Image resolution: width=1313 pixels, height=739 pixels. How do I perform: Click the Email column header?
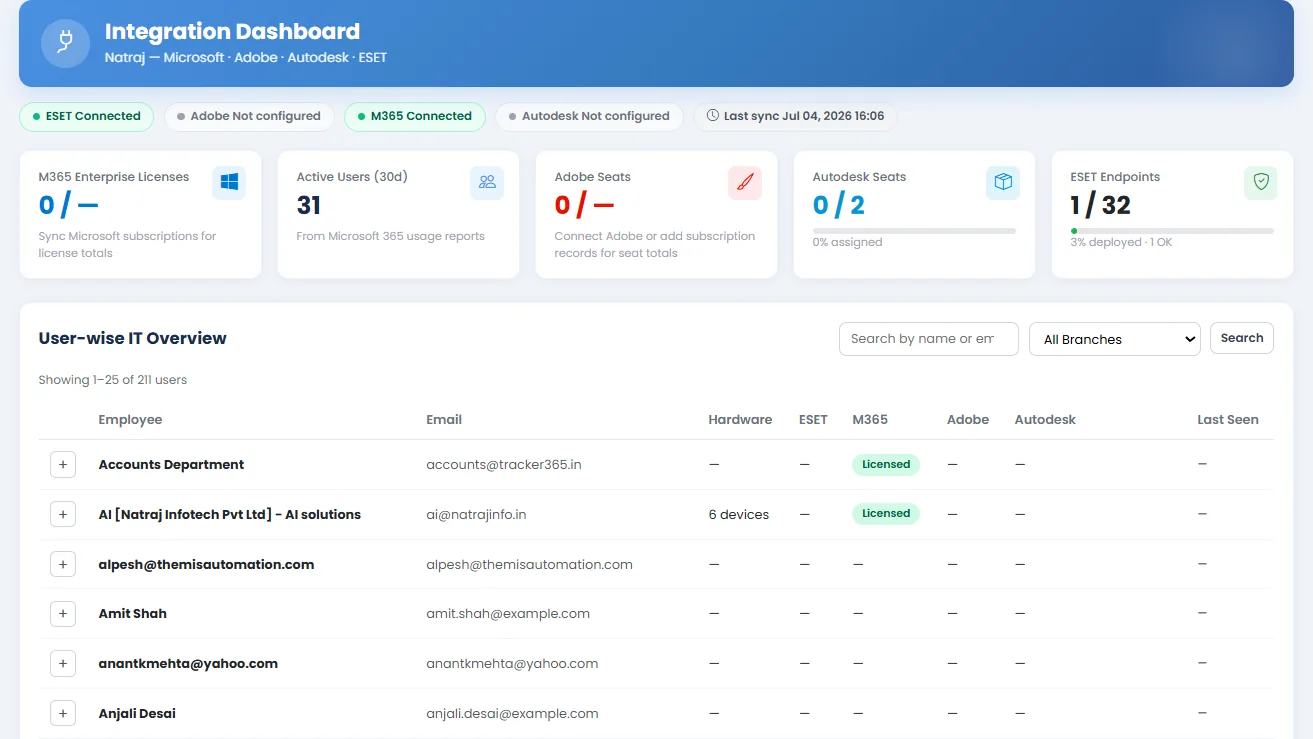click(x=444, y=420)
